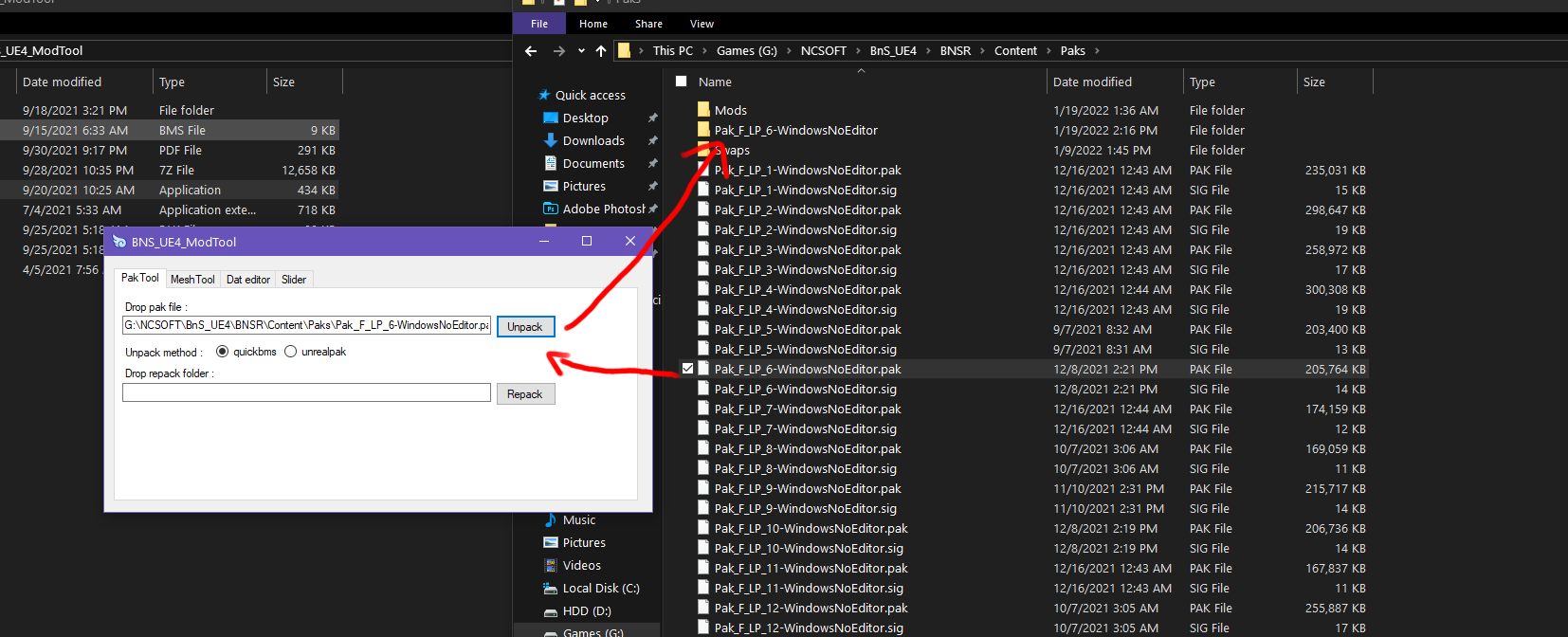Click the Repack button in ModTool
The width and height of the screenshot is (1568, 637).
pyautogui.click(x=525, y=394)
